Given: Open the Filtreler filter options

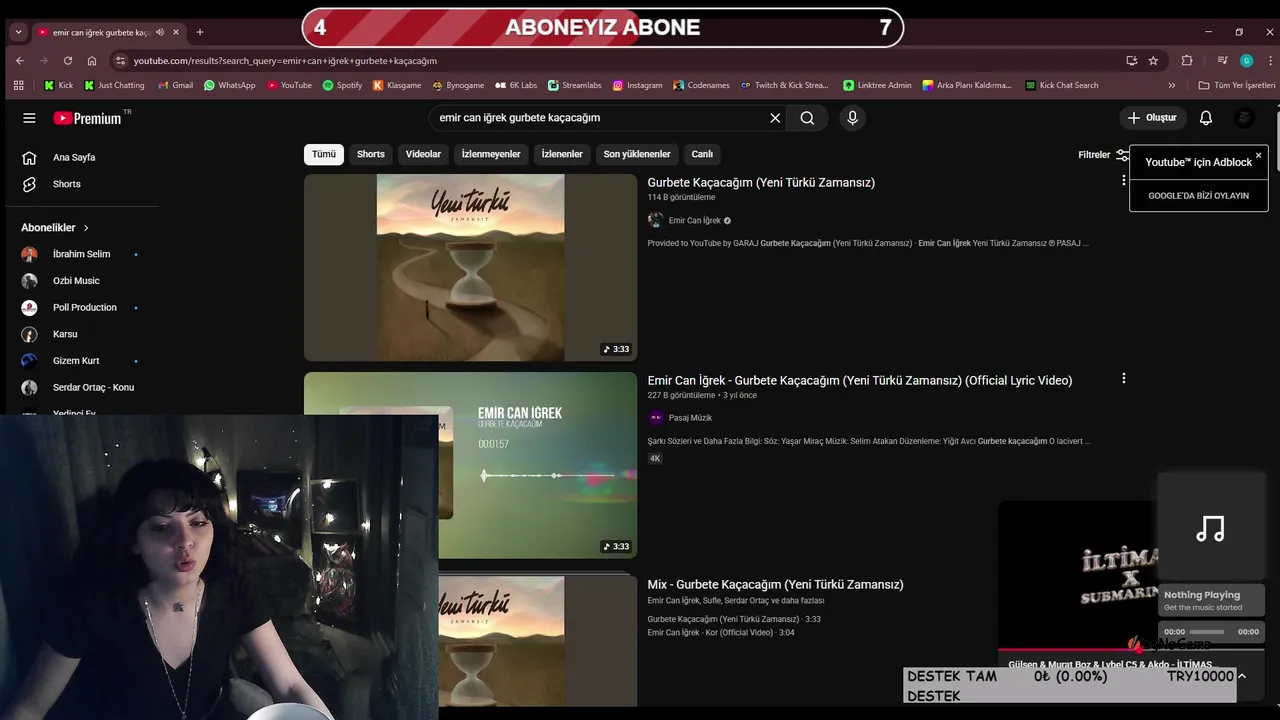Looking at the screenshot, I should coord(1102,155).
